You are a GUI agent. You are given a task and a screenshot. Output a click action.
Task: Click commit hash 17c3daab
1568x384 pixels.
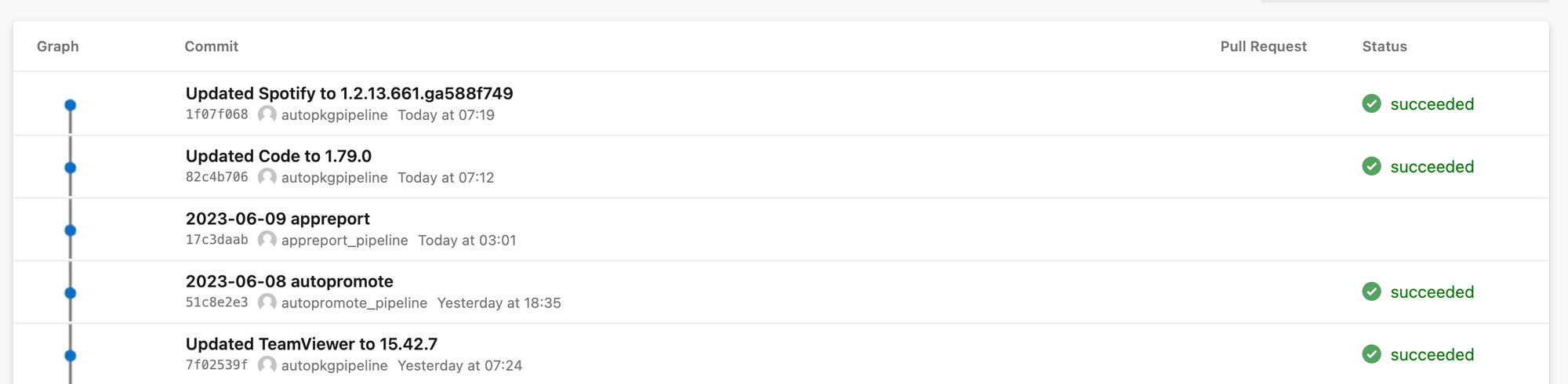[x=216, y=240]
